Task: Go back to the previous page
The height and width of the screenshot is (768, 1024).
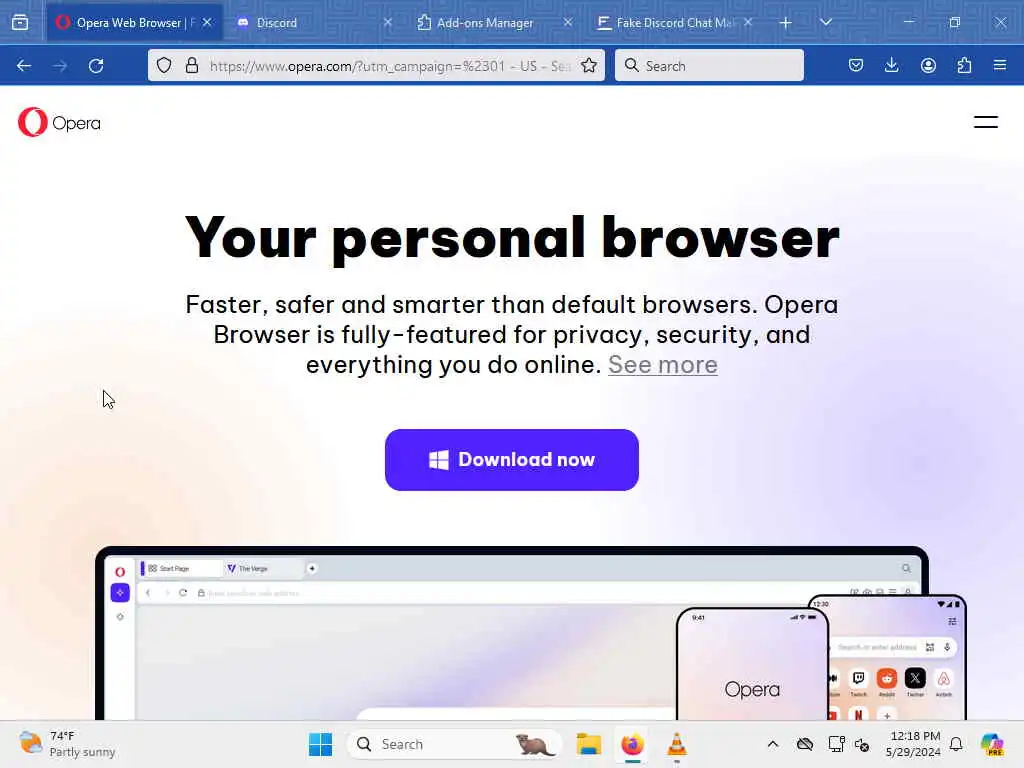Action: pos(24,65)
